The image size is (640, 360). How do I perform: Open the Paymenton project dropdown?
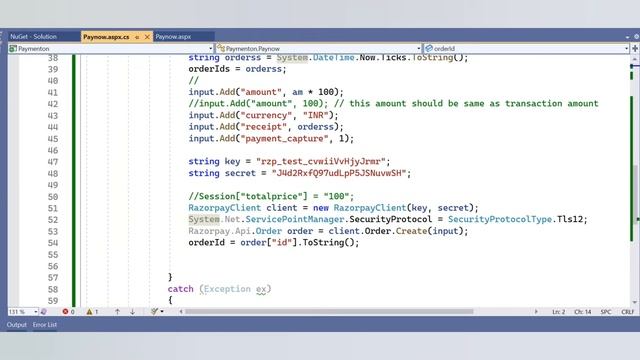pos(111,49)
